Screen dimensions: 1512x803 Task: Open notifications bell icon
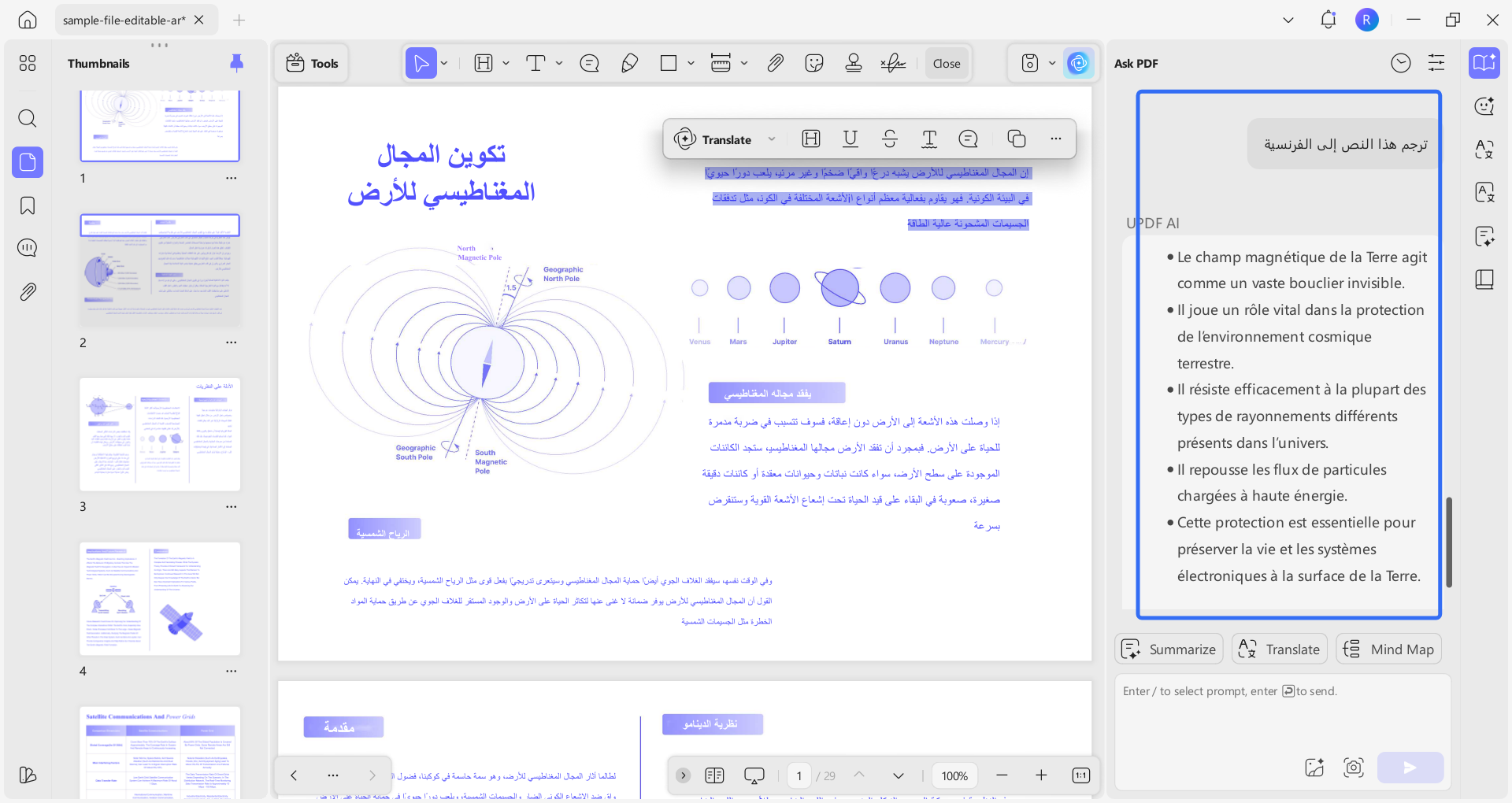[x=1329, y=20]
